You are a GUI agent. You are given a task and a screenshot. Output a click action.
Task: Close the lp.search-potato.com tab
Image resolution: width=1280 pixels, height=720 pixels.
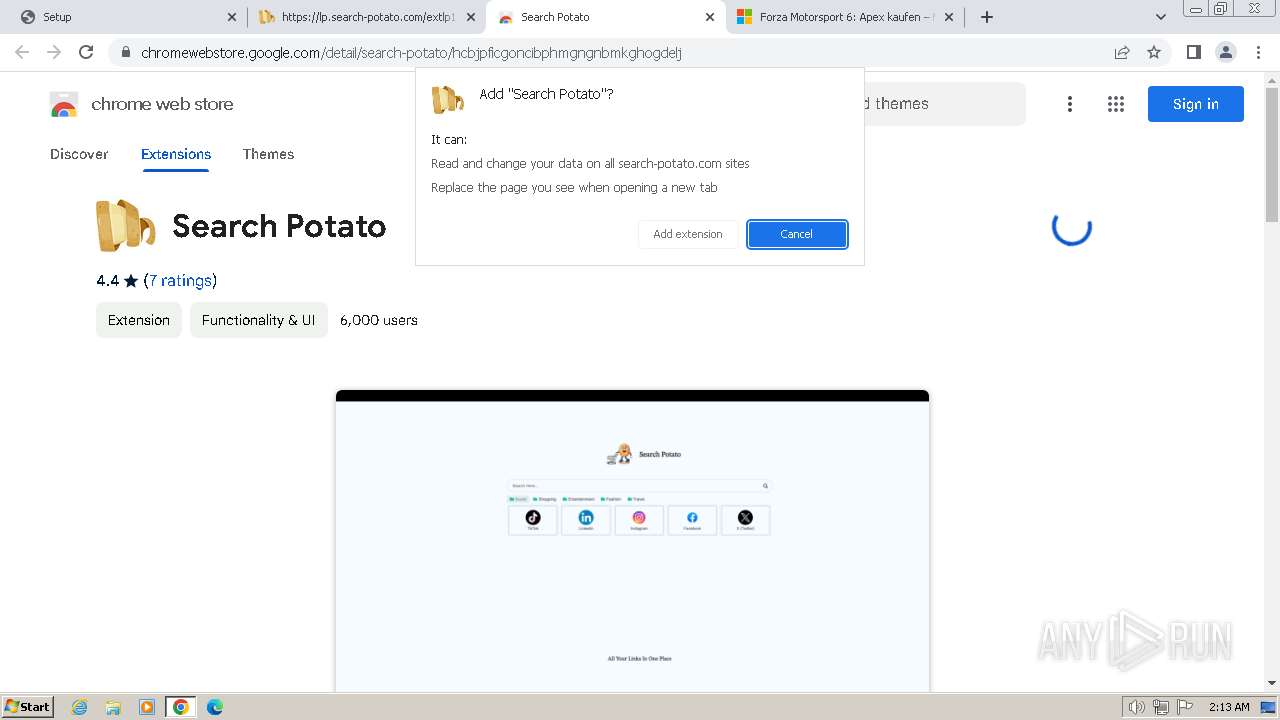click(x=471, y=17)
